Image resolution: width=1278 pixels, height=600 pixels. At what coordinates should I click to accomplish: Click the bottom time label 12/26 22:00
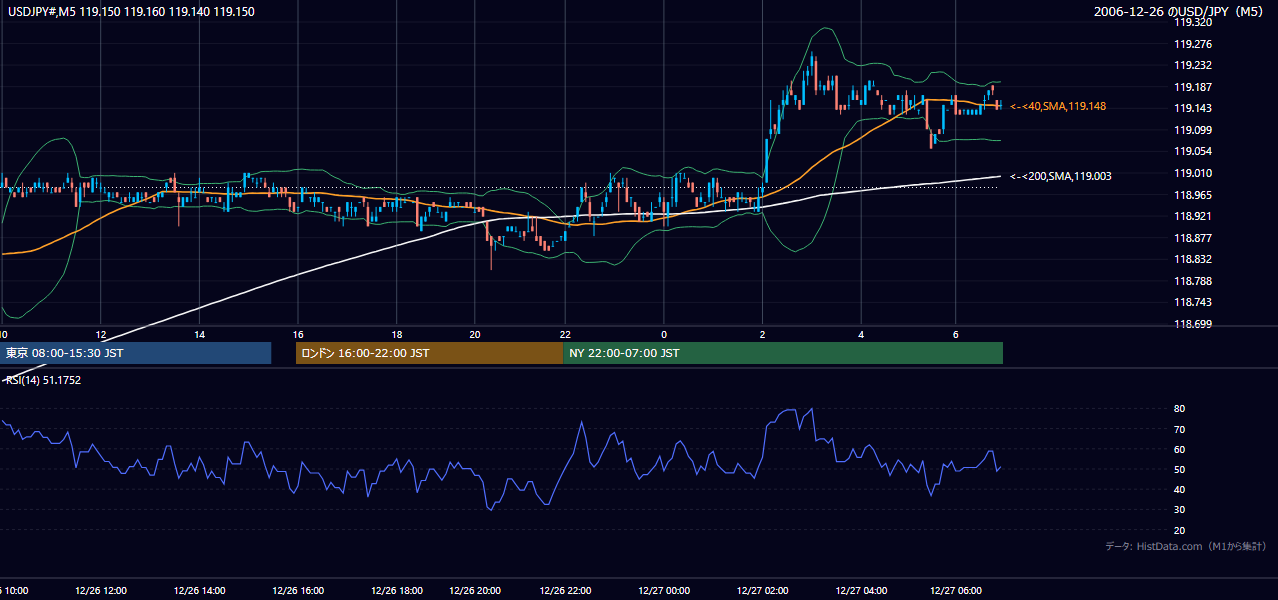point(565,591)
